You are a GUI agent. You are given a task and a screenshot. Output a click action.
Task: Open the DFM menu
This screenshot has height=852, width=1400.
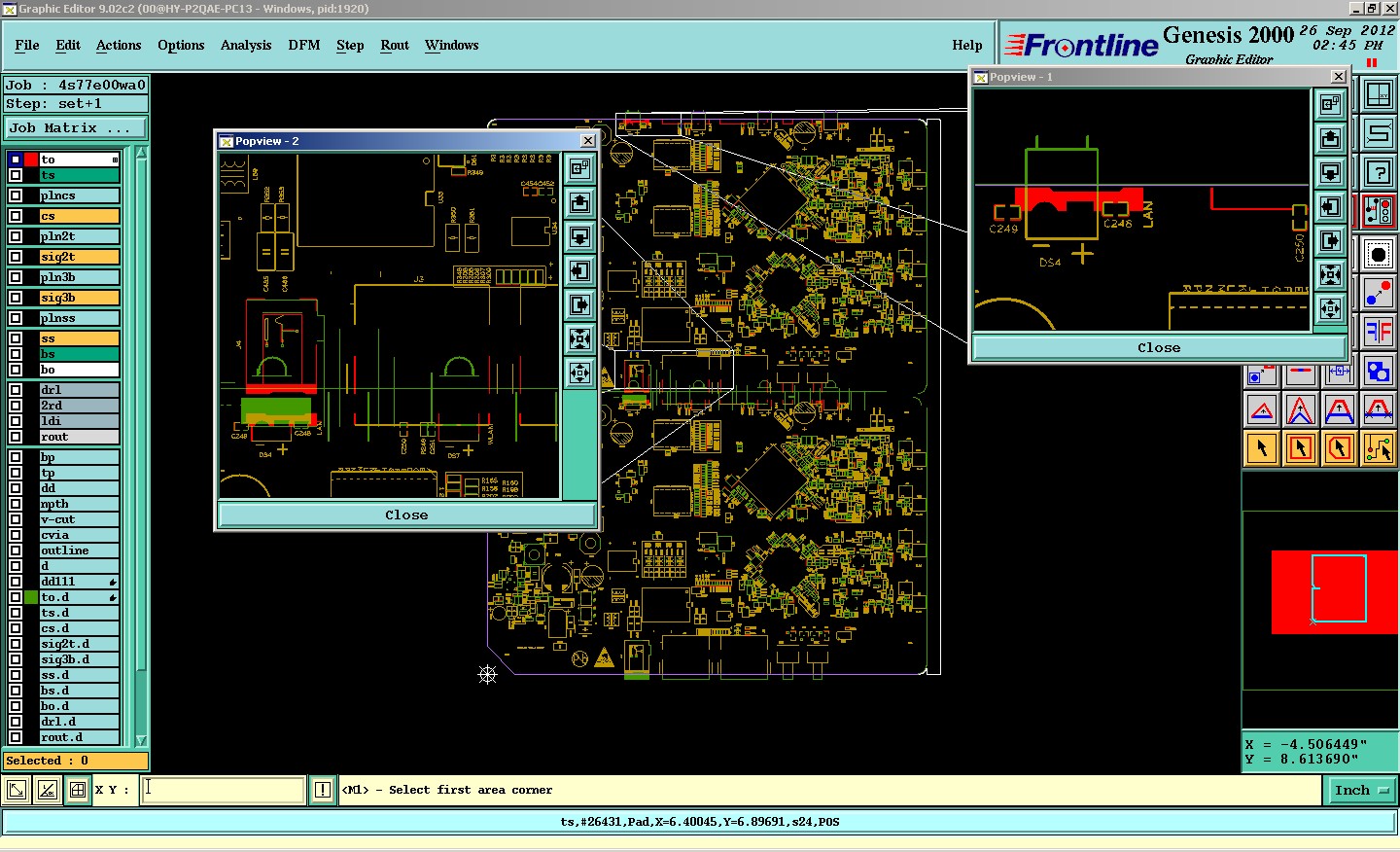click(304, 45)
